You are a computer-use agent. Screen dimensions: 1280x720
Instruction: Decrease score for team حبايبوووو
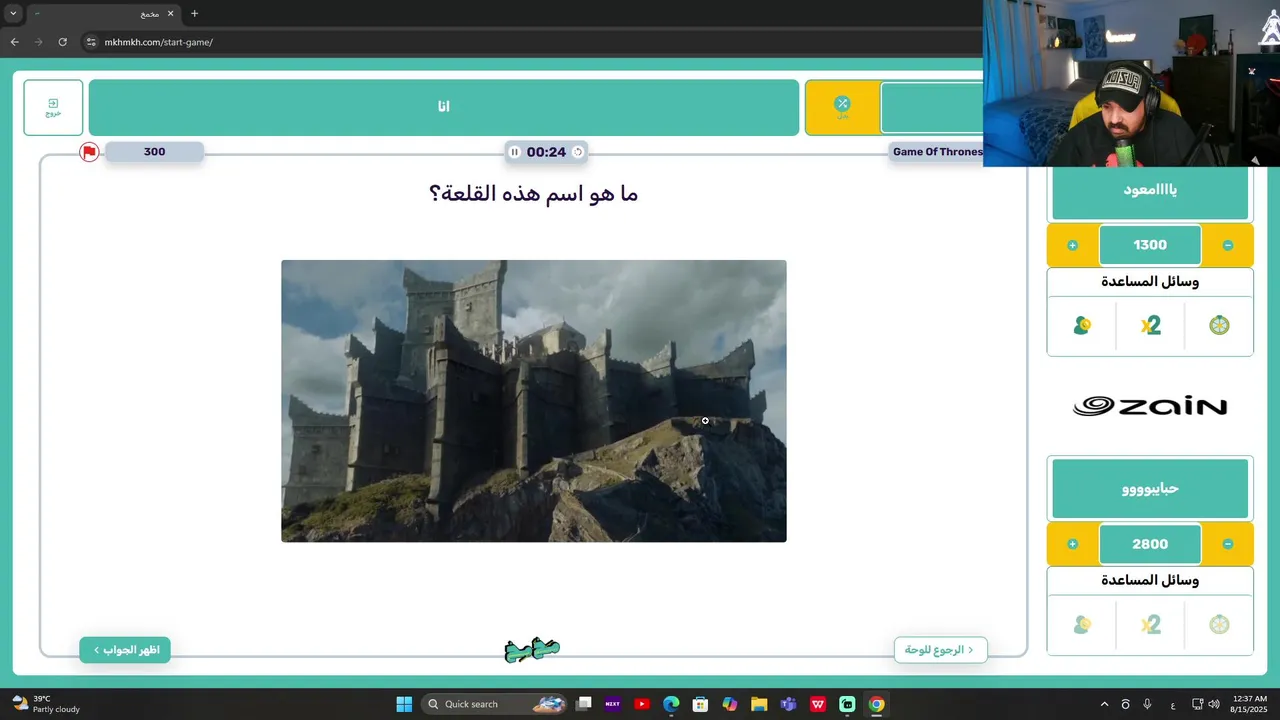click(1228, 544)
